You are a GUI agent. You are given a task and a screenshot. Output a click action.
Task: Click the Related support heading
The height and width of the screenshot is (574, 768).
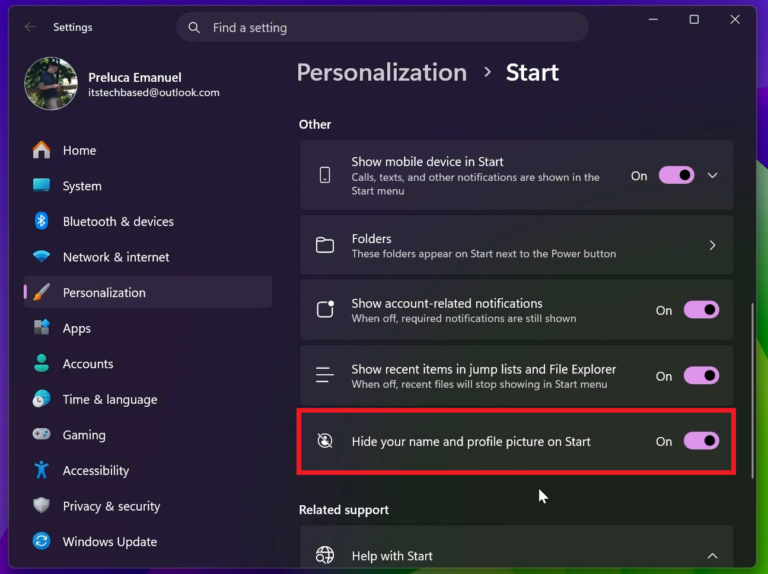pyautogui.click(x=344, y=510)
